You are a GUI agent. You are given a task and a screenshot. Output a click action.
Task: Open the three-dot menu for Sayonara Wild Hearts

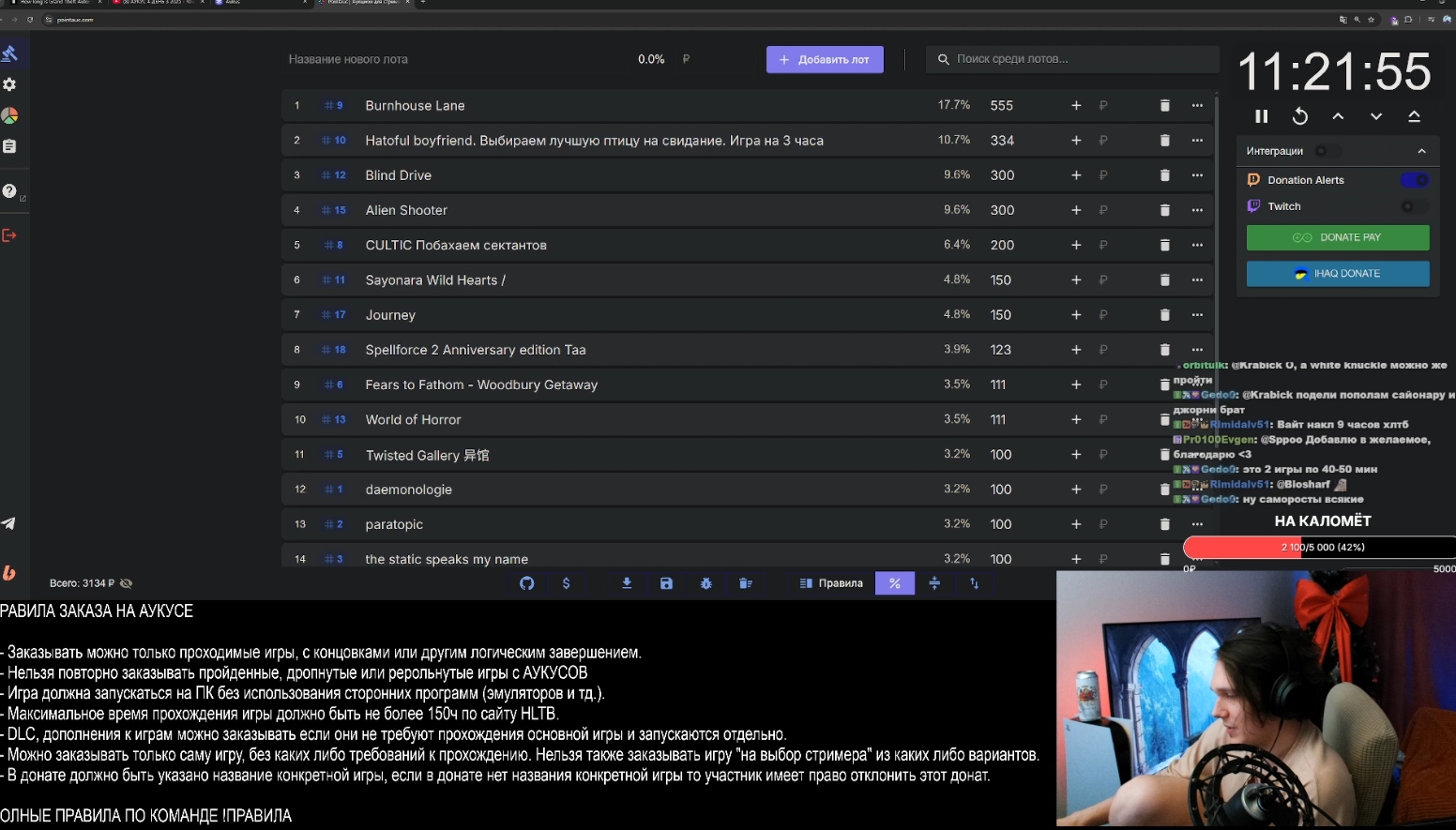[x=1197, y=279]
